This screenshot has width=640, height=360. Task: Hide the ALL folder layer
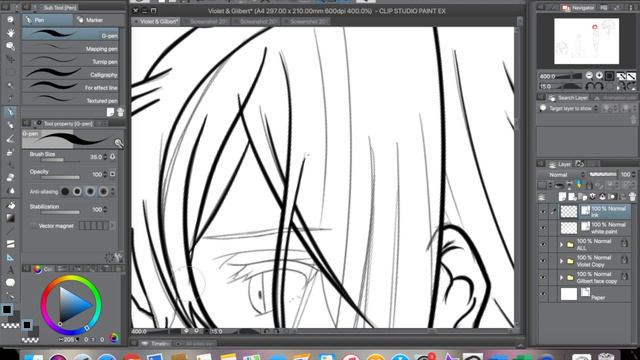(543, 244)
